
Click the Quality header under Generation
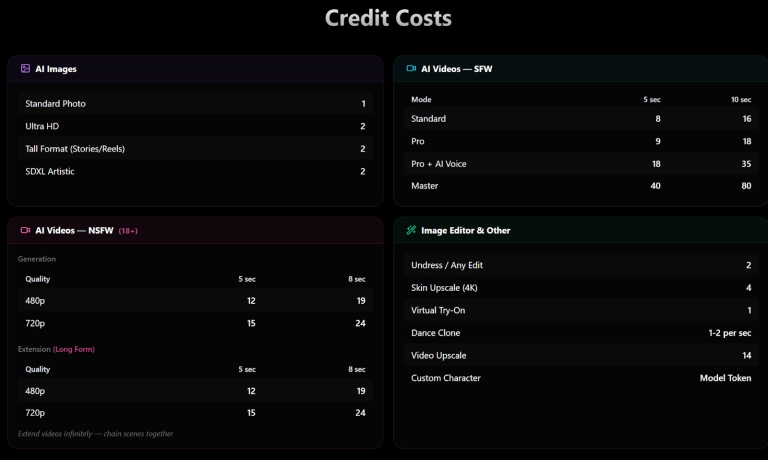coord(38,279)
